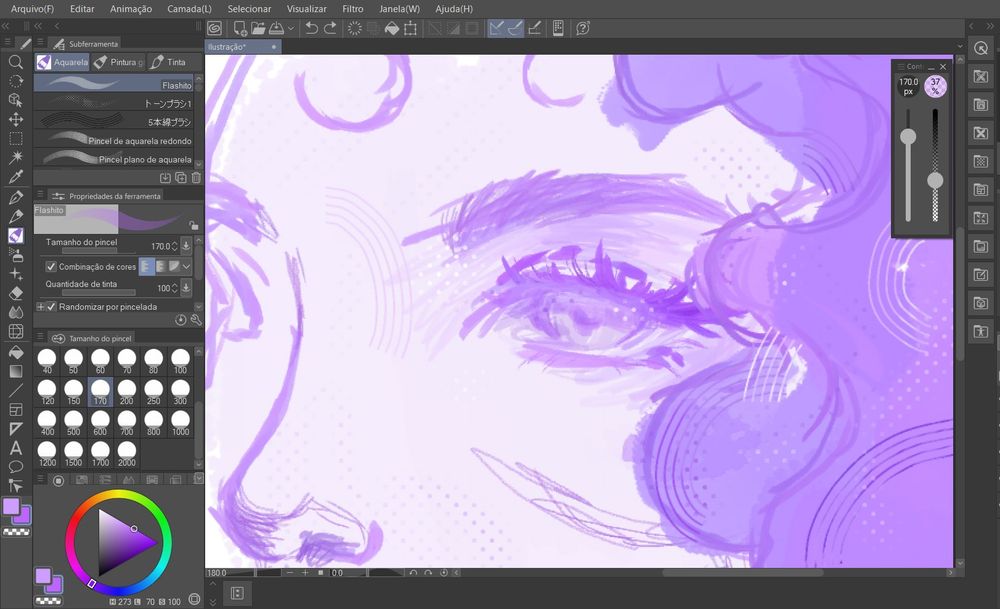Choose Pincel de aquarela redondo brush

coord(115,140)
